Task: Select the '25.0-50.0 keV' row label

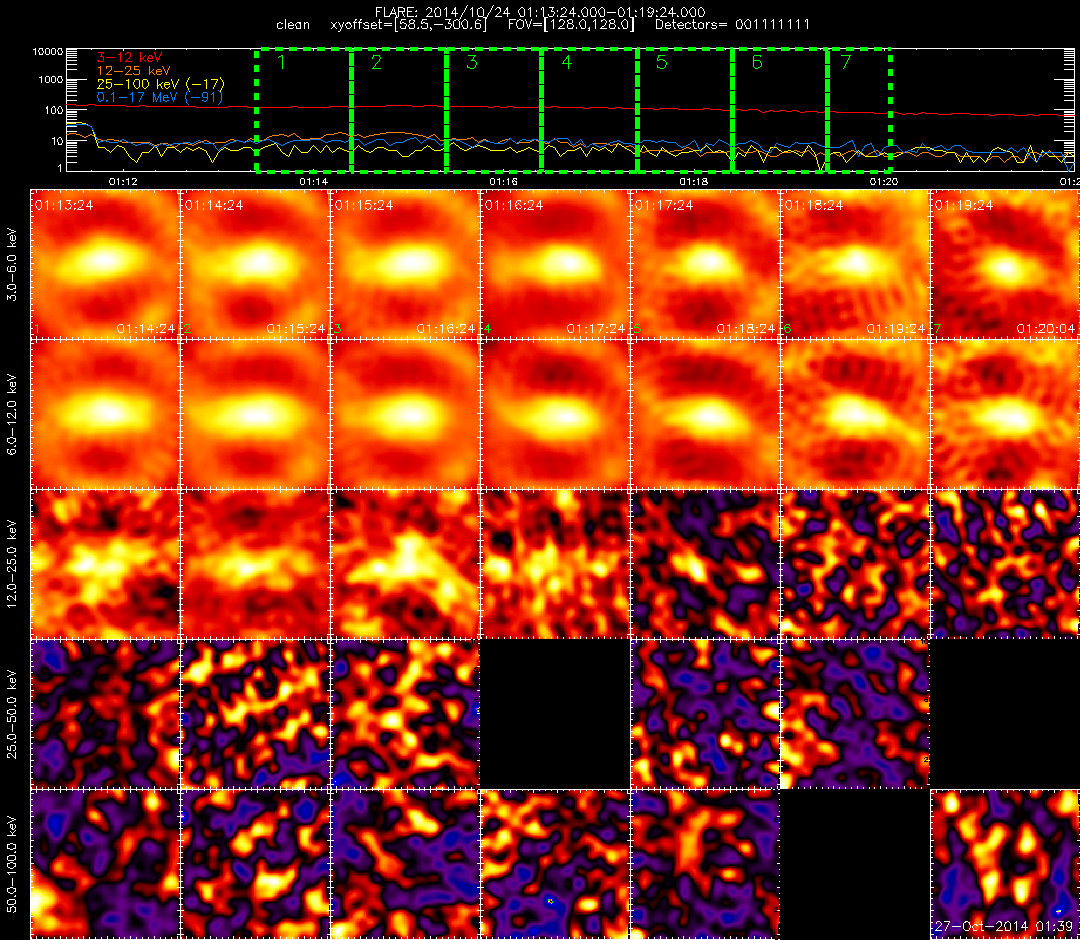Action: click(x=12, y=714)
